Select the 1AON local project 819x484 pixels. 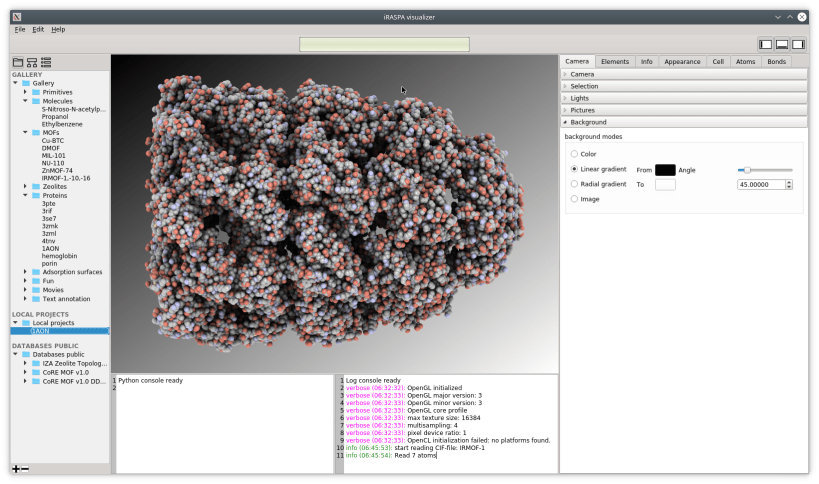click(60, 331)
